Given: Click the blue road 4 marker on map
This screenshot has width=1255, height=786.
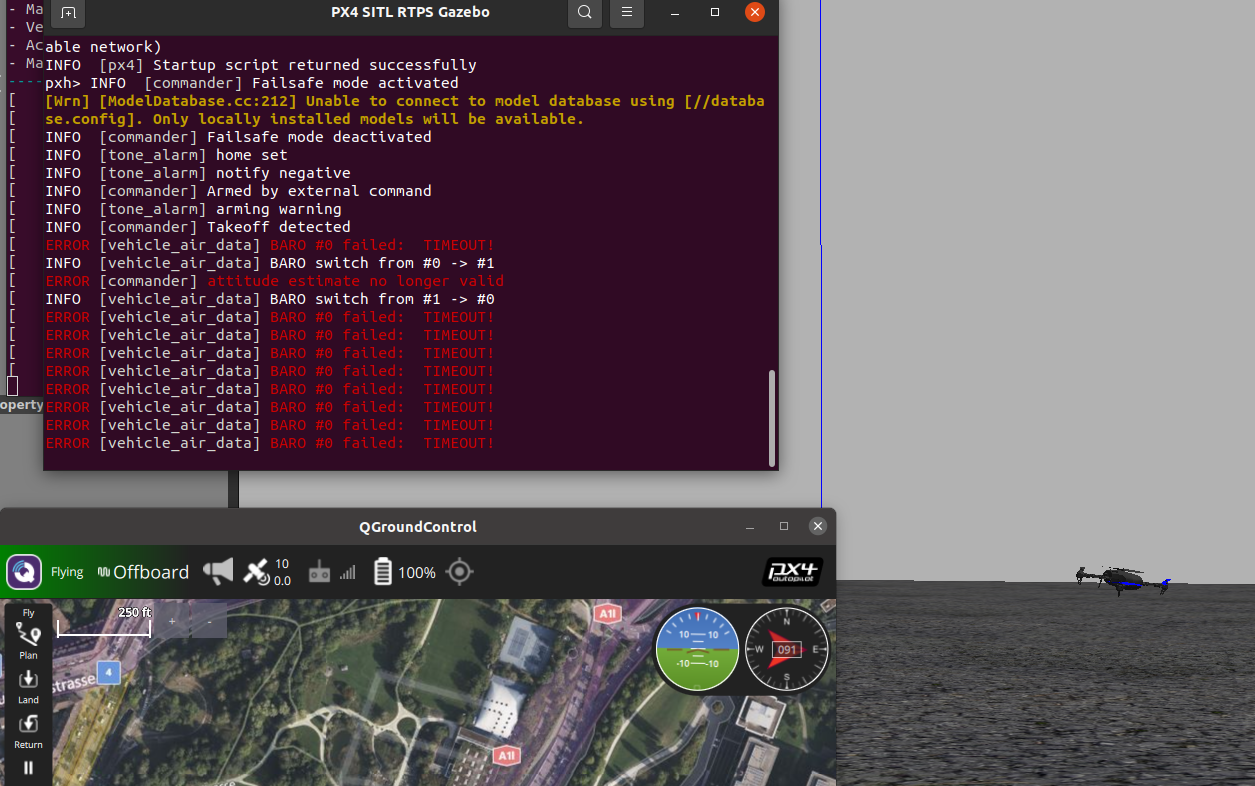Looking at the screenshot, I should point(108,672).
